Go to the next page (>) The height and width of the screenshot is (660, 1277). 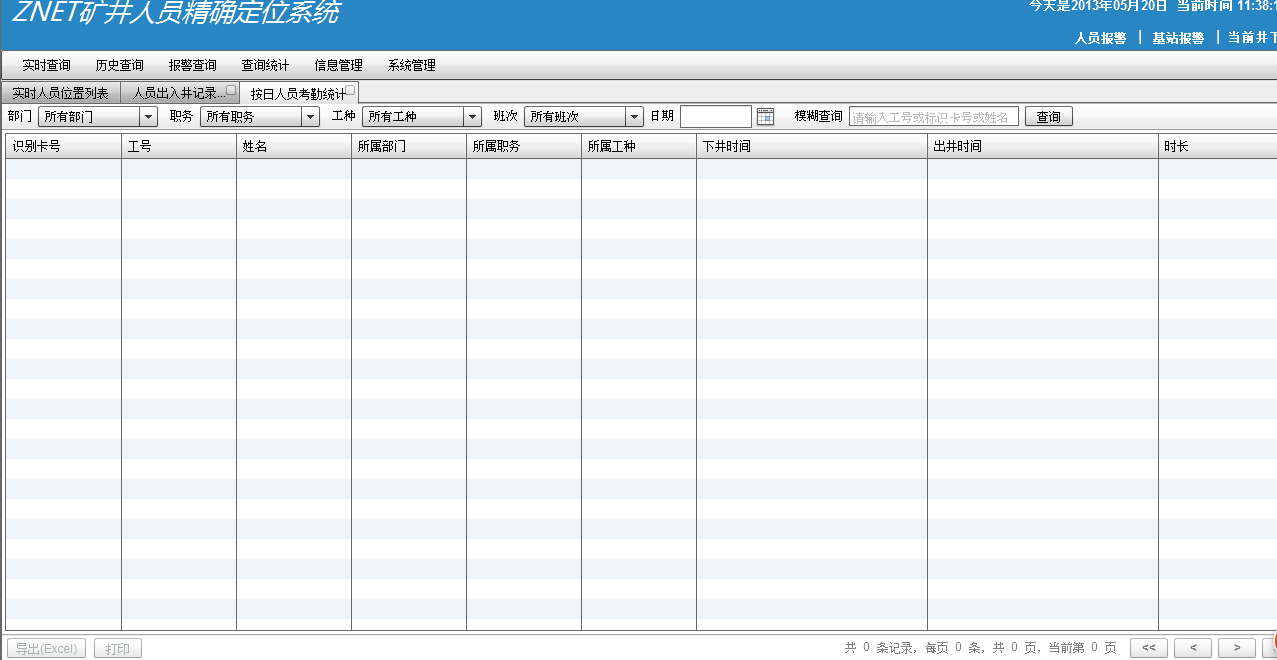pos(1237,648)
